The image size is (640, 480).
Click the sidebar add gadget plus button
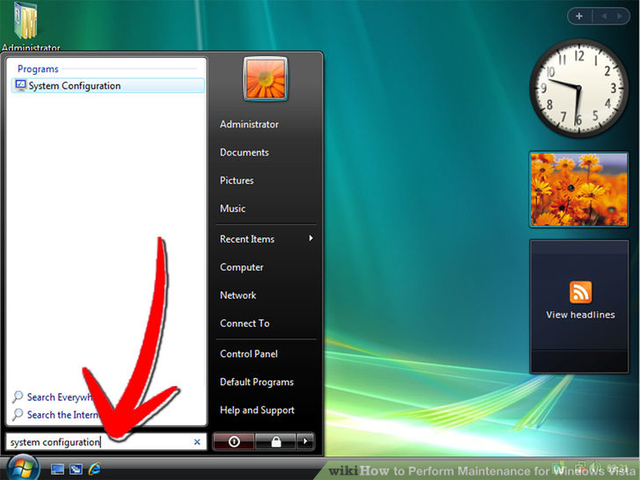579,16
